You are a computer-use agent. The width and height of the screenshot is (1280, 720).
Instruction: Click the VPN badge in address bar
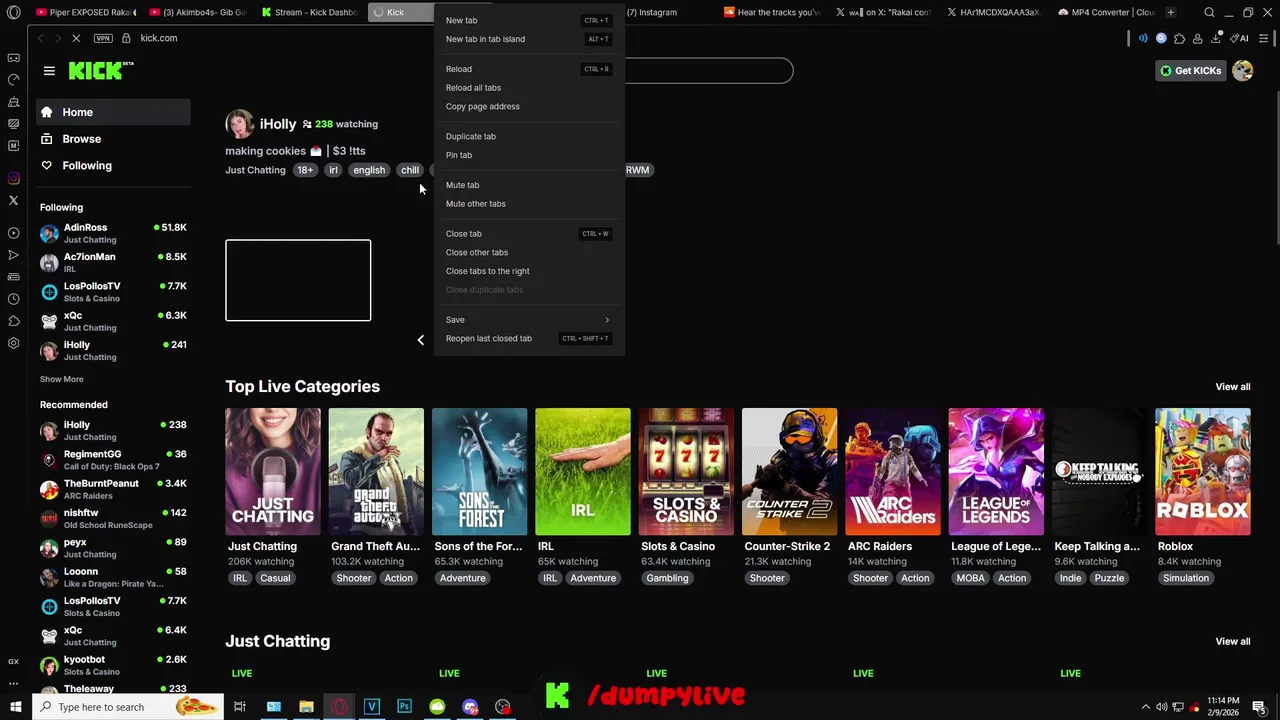103,38
